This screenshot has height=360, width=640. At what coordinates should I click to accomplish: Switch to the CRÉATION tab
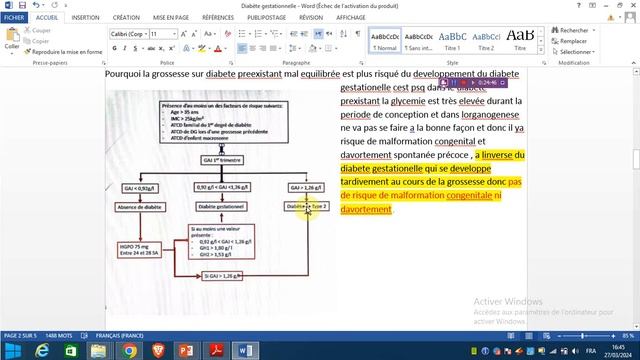click(x=126, y=18)
